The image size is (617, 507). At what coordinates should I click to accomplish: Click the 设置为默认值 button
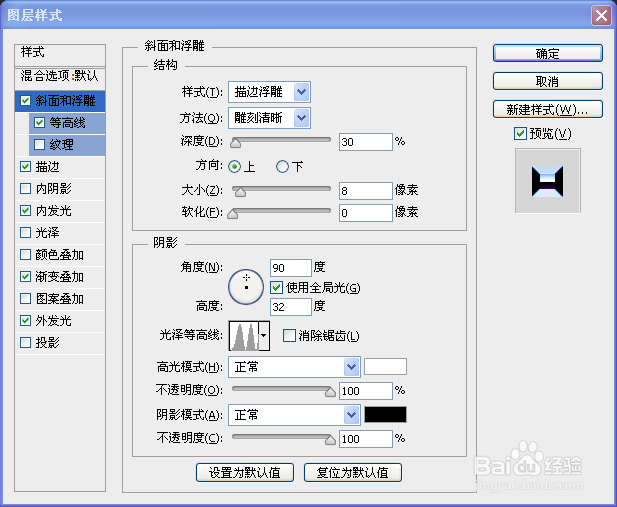pos(245,472)
